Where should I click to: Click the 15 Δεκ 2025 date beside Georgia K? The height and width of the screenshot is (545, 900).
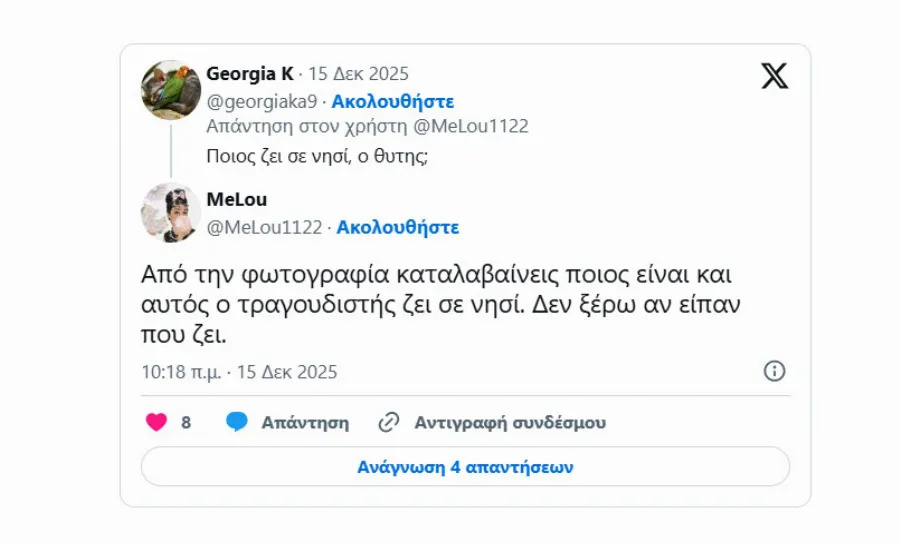pos(358,74)
